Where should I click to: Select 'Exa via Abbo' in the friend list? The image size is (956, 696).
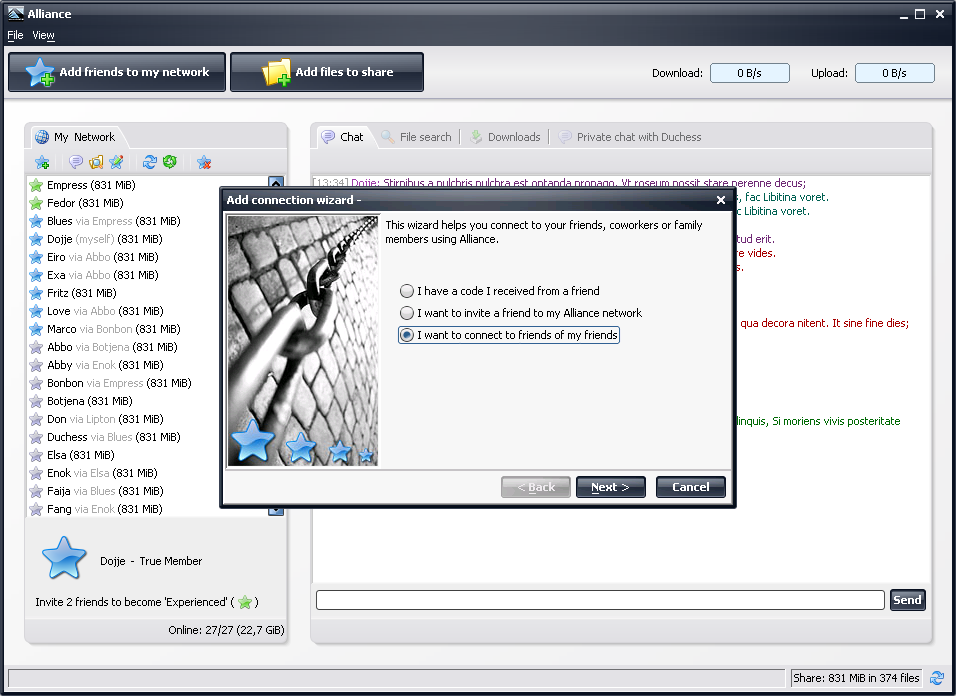point(102,275)
